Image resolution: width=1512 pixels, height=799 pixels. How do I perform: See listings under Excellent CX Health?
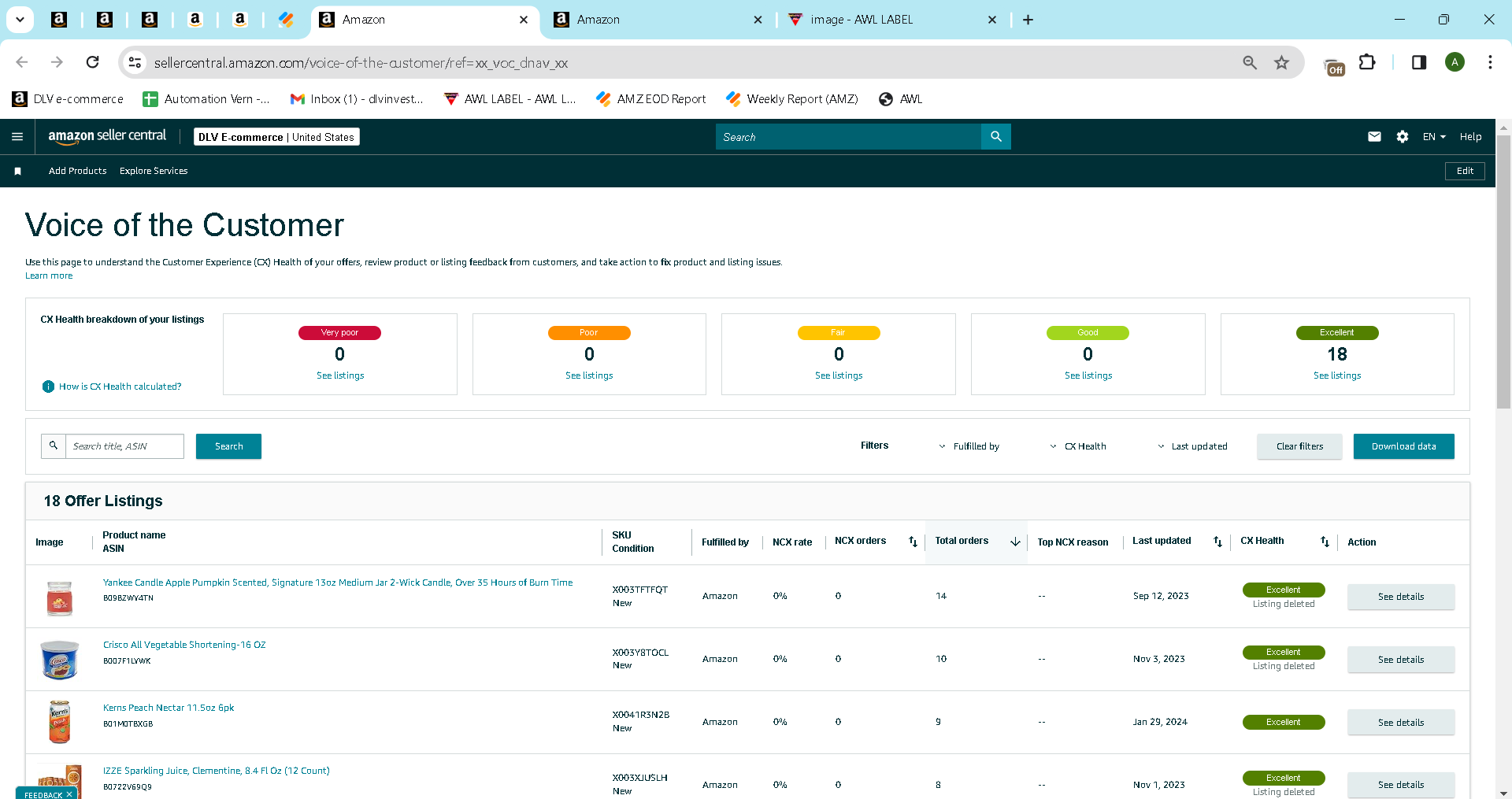coord(1337,375)
